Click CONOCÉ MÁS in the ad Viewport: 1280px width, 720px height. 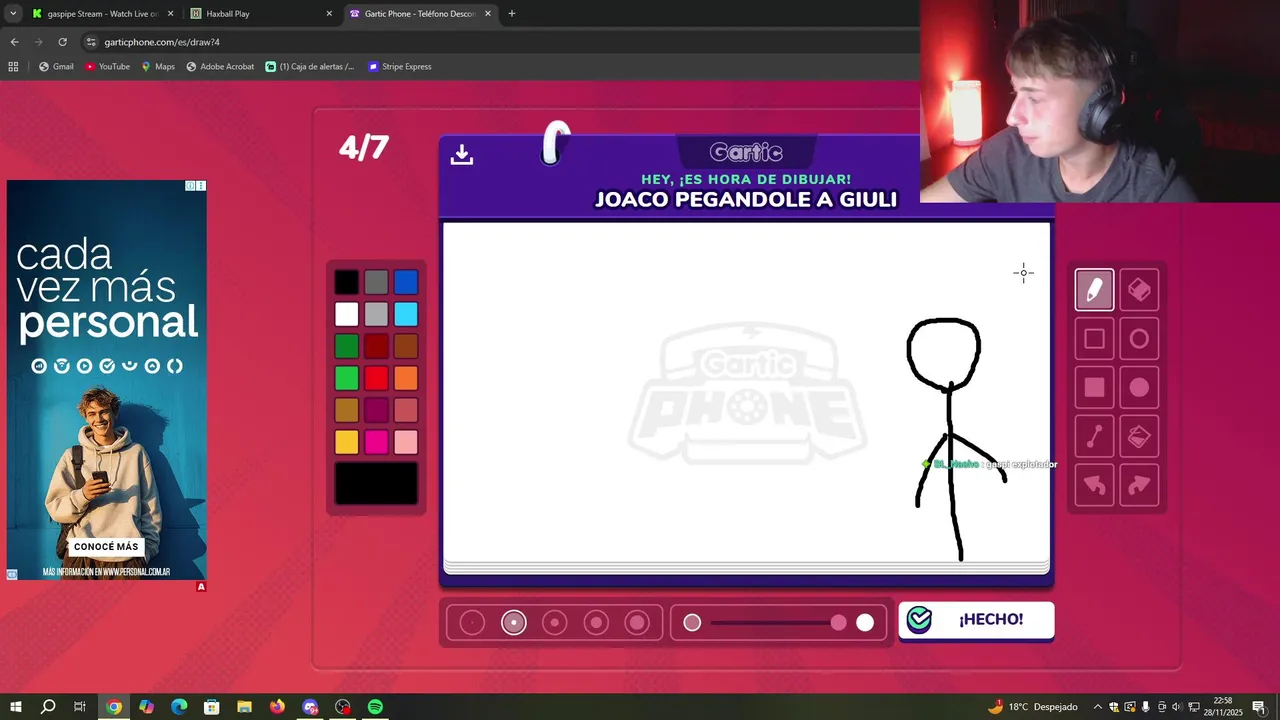click(x=106, y=547)
